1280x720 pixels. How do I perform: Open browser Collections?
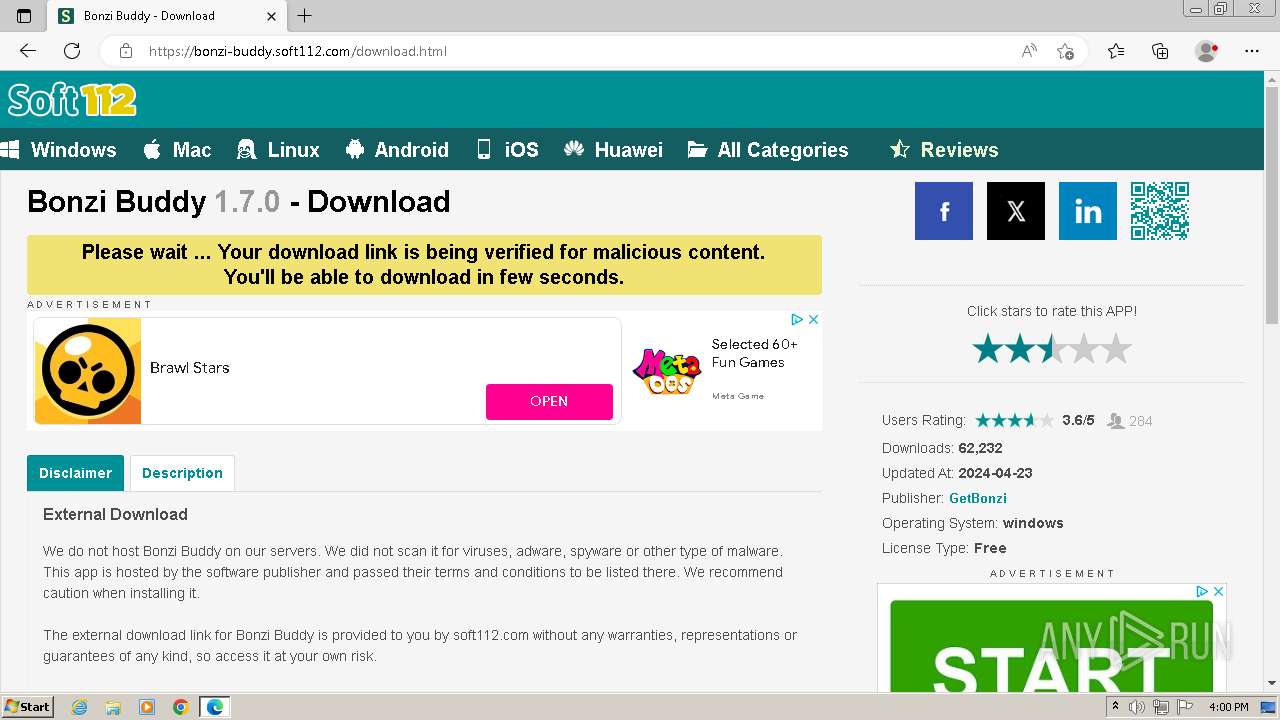[x=1160, y=51]
